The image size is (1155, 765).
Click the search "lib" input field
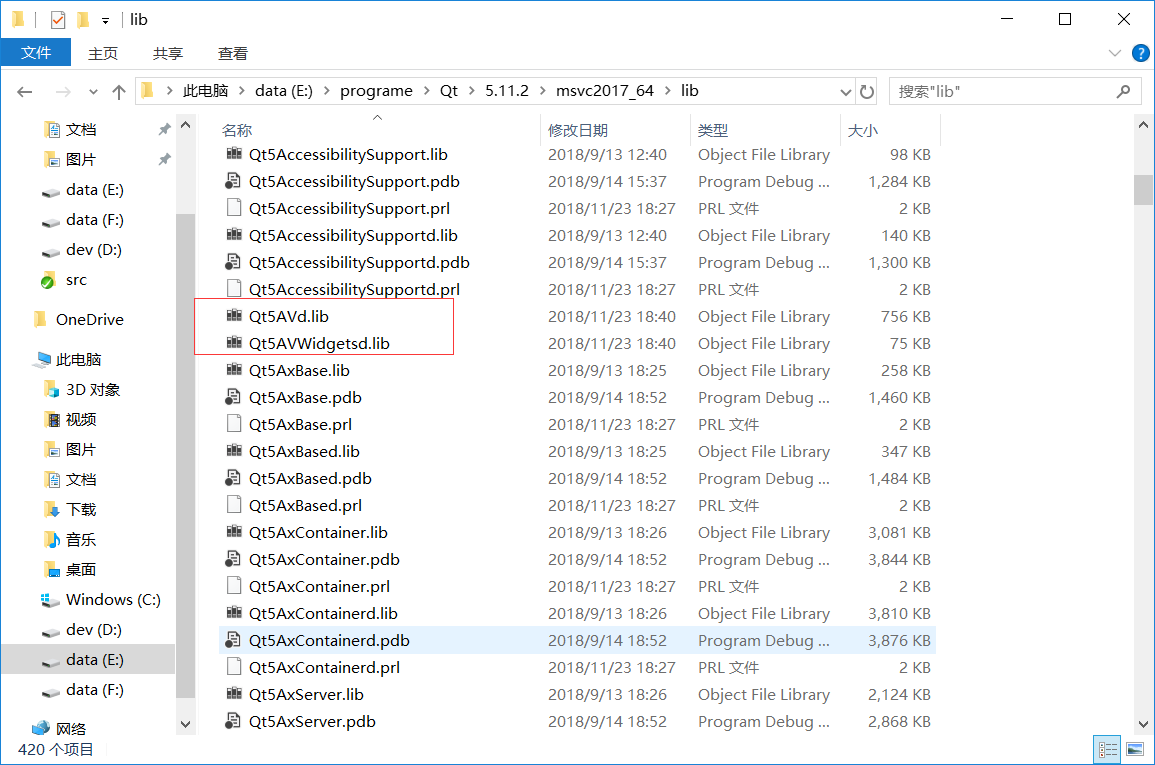tap(1003, 91)
